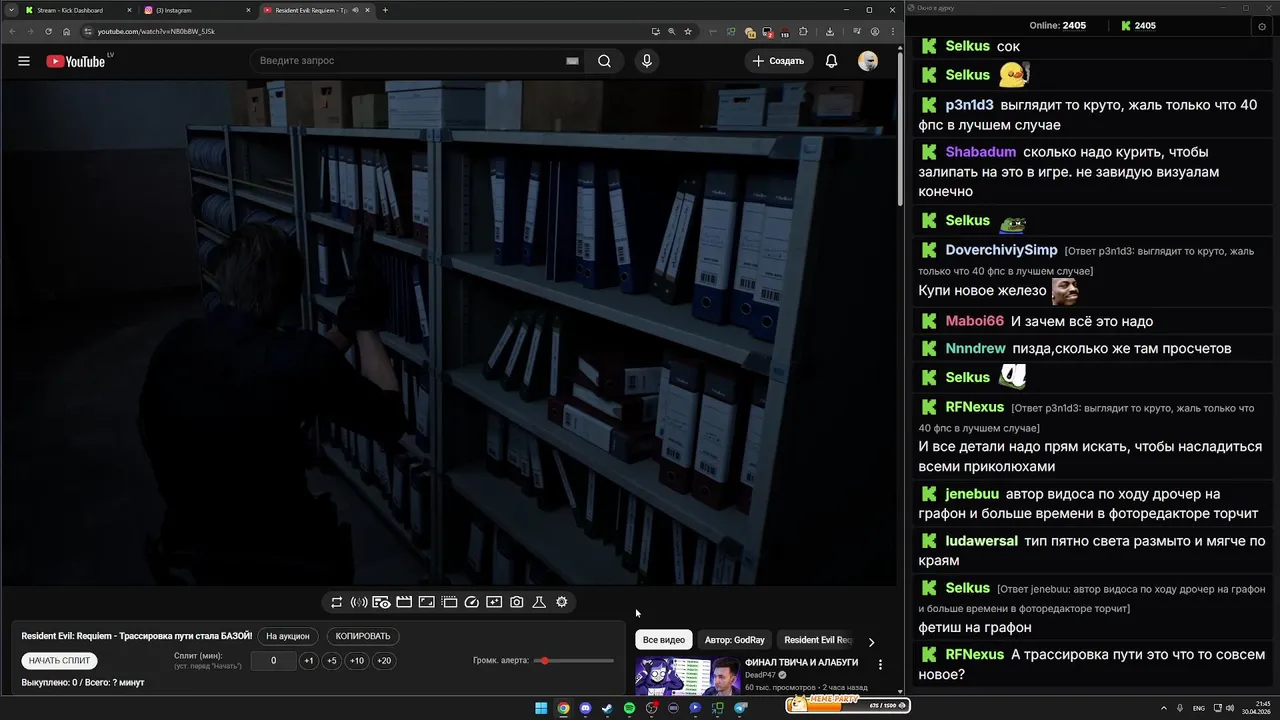The height and width of the screenshot is (720, 1280).
Task: Open the 'Создать' create menu
Action: click(x=778, y=61)
